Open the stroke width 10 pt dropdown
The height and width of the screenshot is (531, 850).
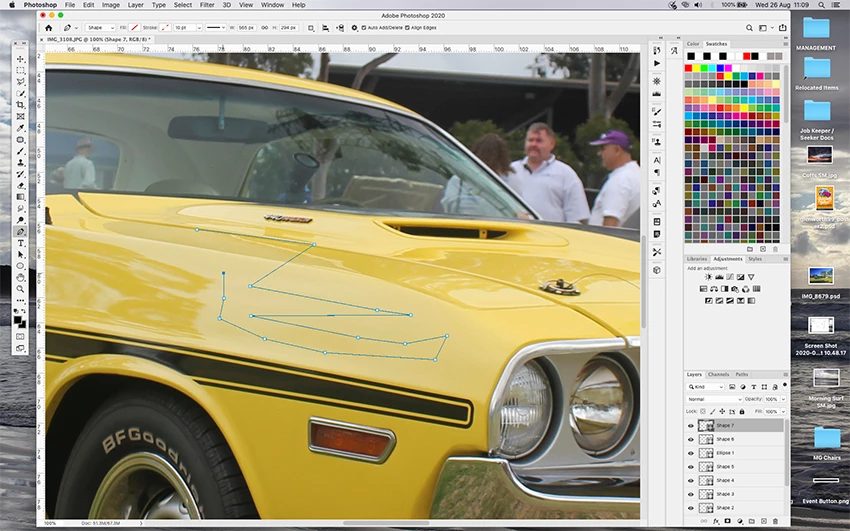click(199, 28)
